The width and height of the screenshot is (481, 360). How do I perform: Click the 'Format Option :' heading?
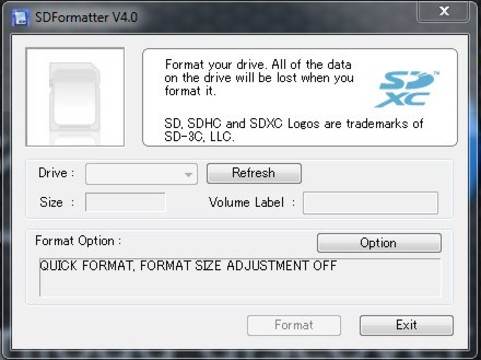[x=78, y=241]
